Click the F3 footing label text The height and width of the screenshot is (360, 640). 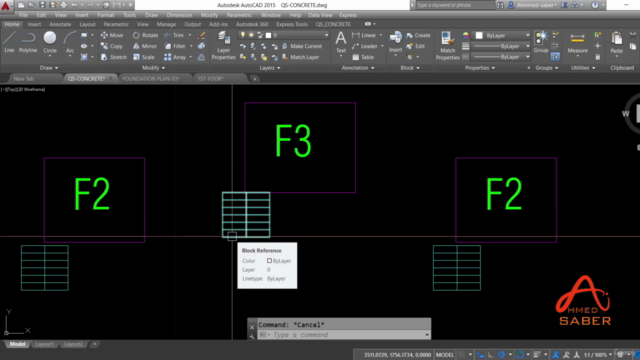(293, 141)
